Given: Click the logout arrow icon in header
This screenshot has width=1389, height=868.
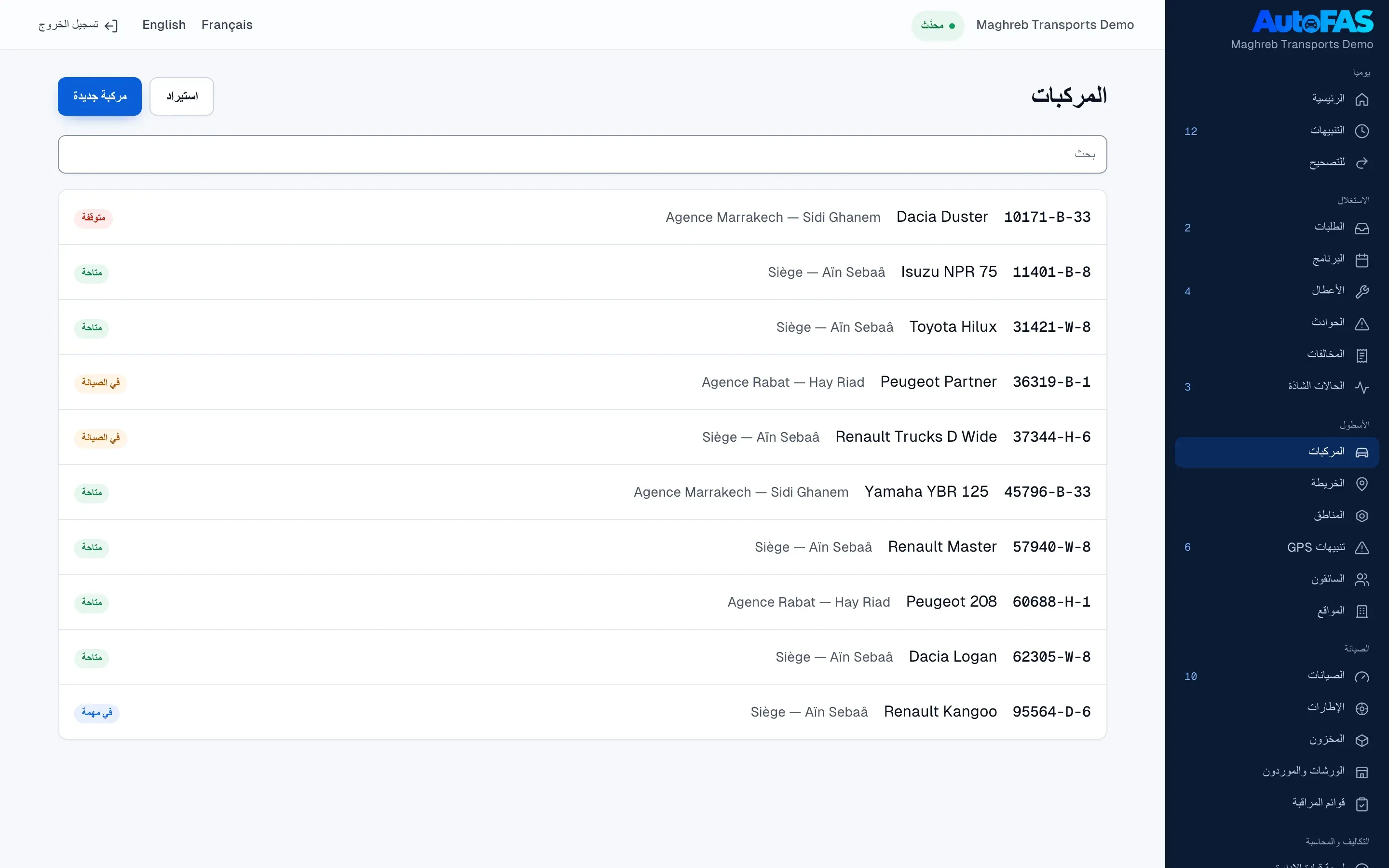Looking at the screenshot, I should tap(111, 25).
